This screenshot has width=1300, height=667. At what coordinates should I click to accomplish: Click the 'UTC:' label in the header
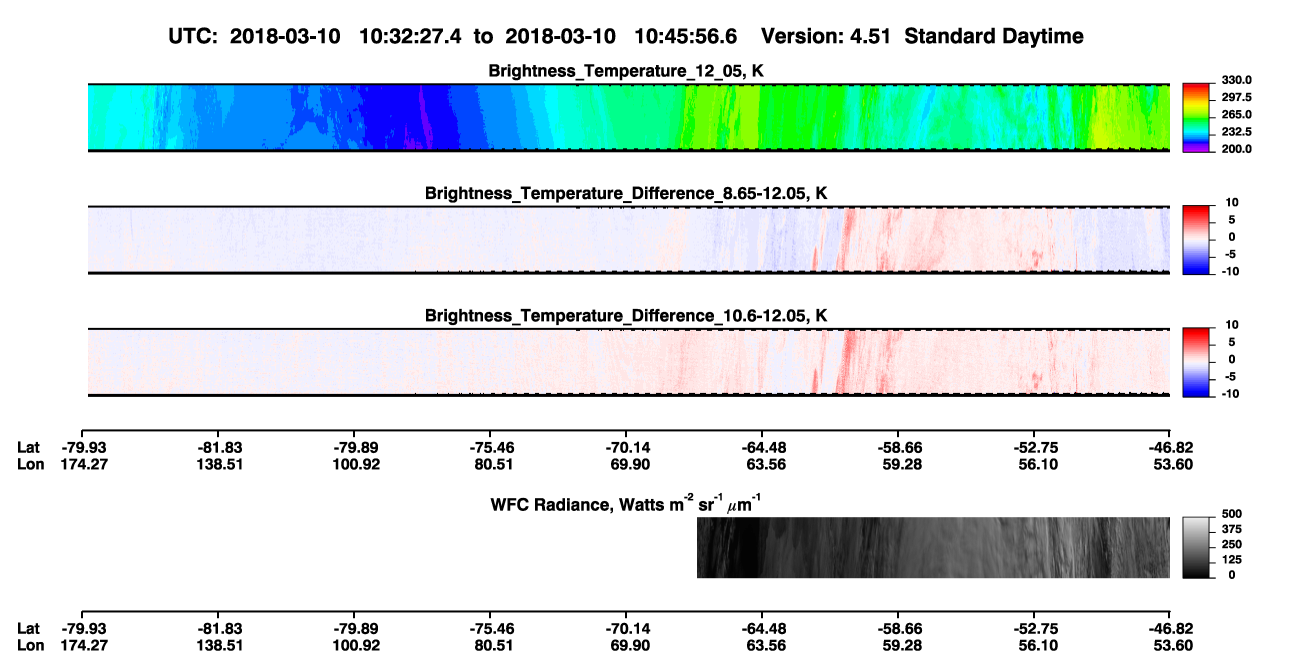194,36
